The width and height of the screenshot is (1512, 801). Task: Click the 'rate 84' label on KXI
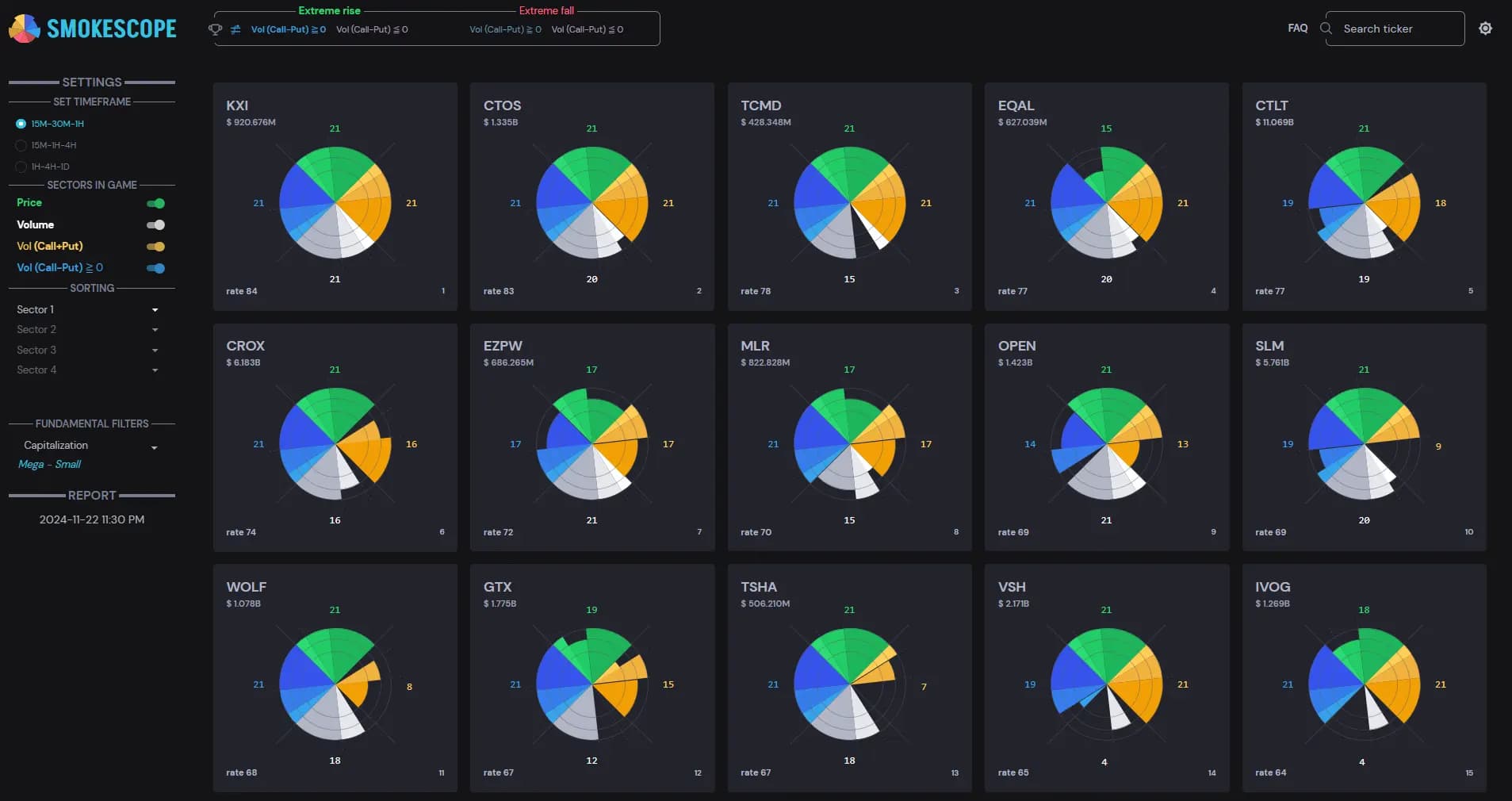[x=242, y=291]
